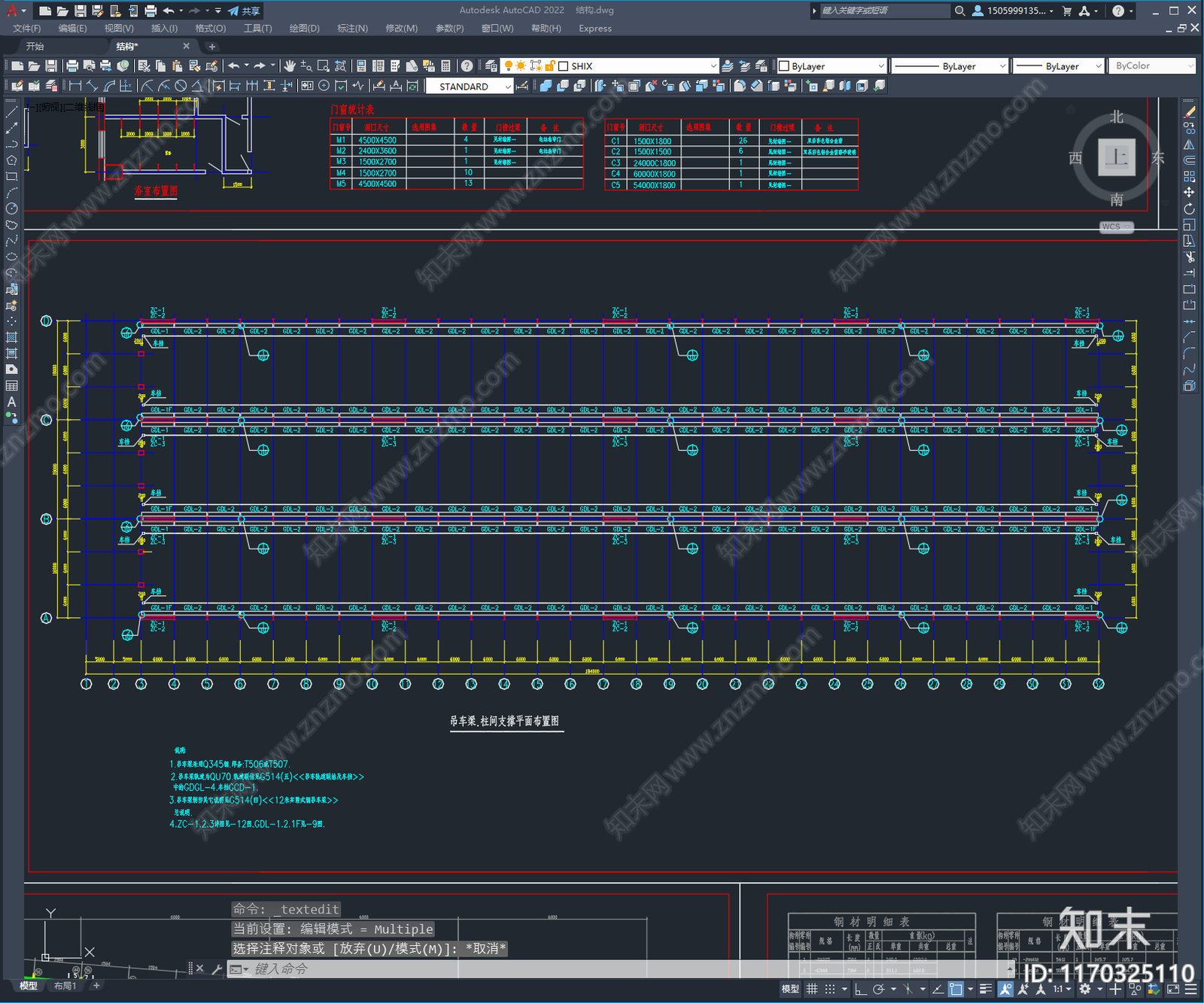Select the Line draw tool
The height and width of the screenshot is (1003, 1204).
11,111
